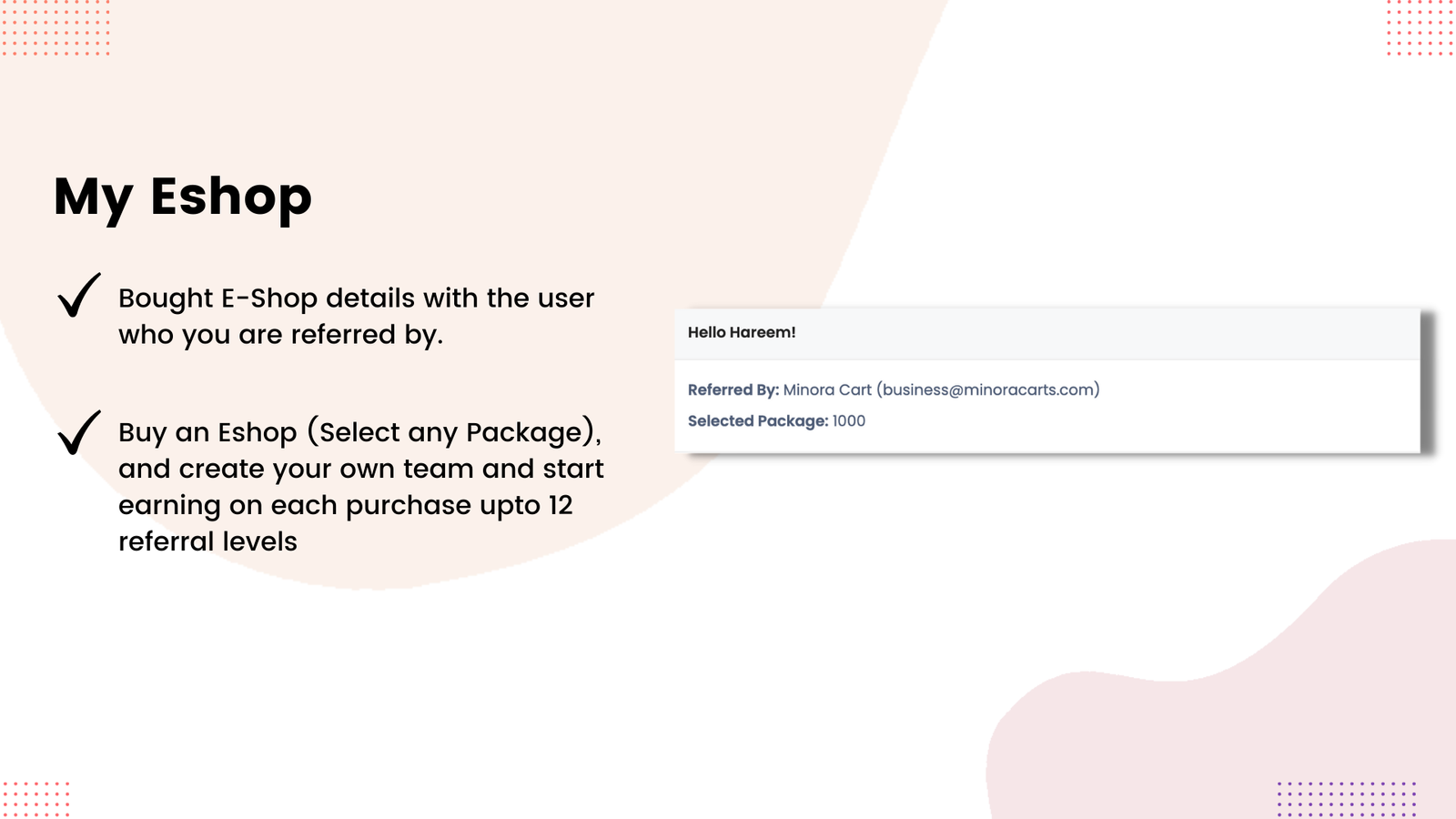Click the "referral levels" text

207,541
